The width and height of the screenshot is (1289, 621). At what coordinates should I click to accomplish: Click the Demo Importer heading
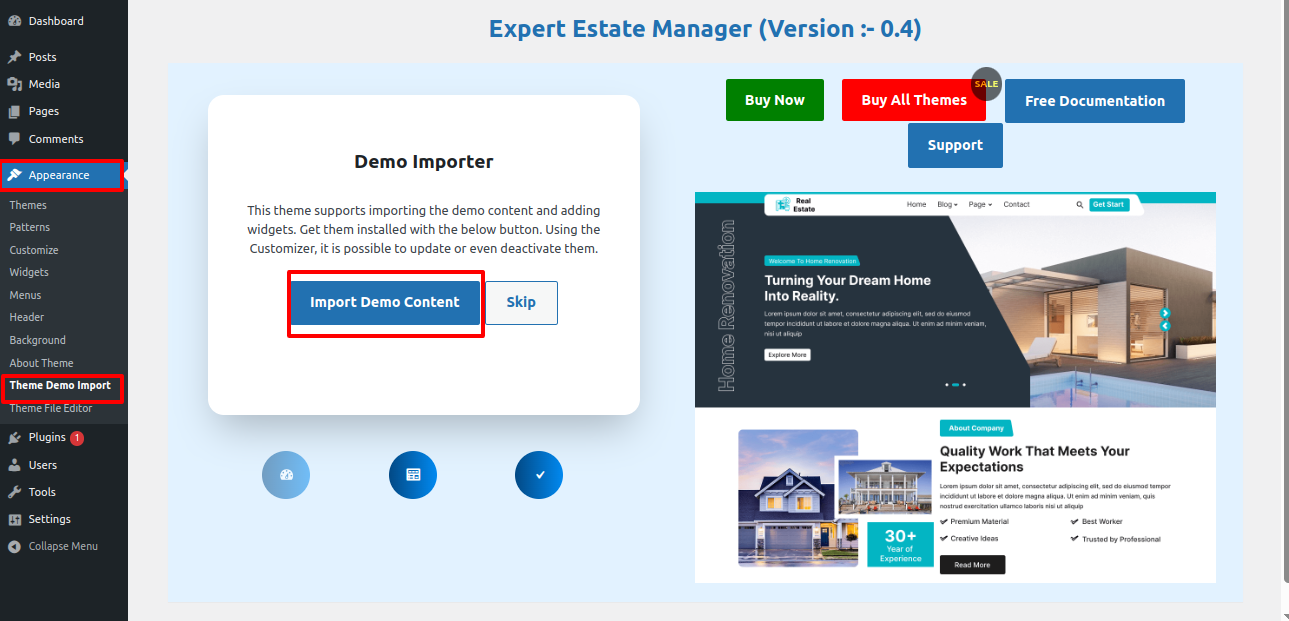[x=424, y=161]
